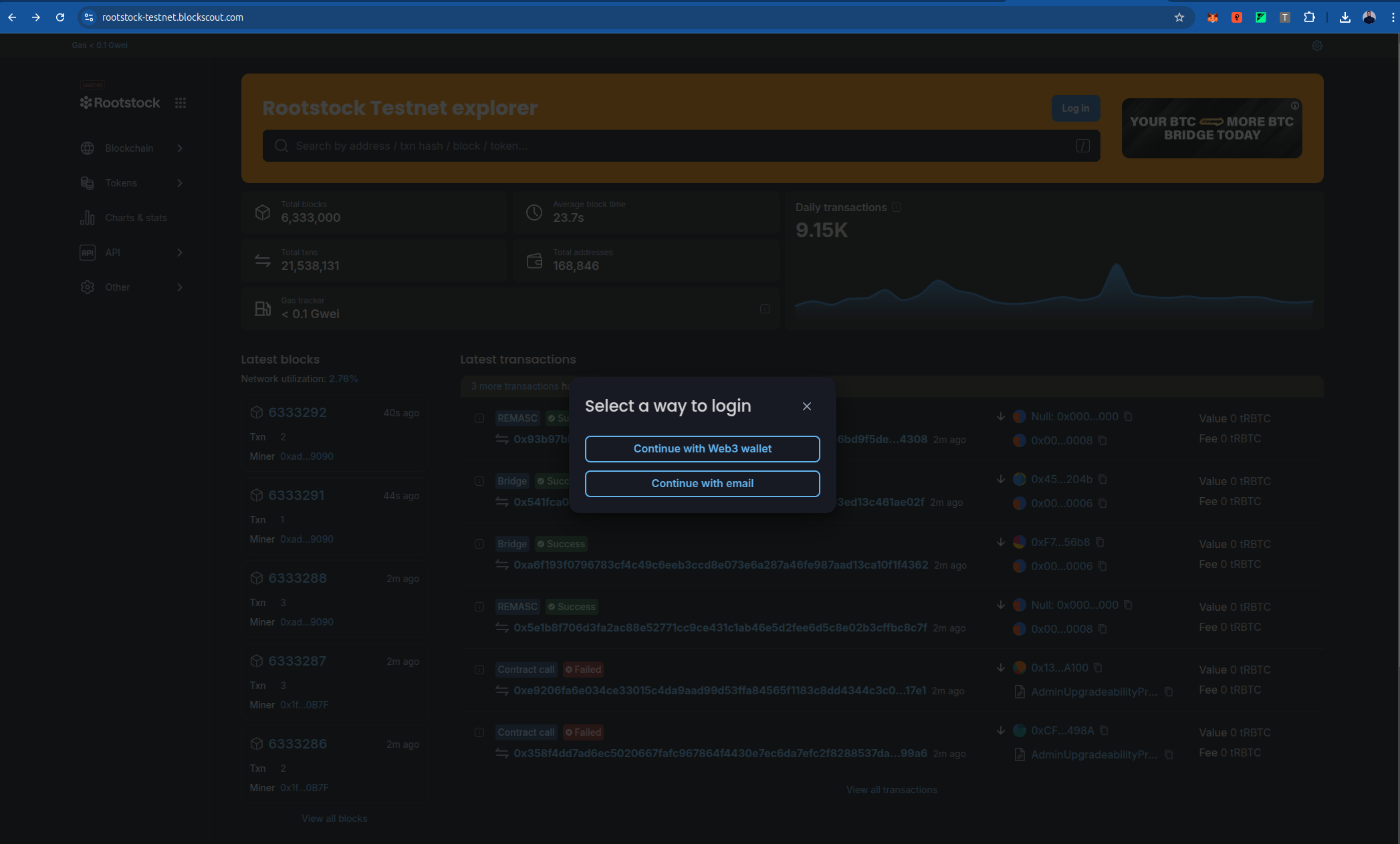Open the apps grid next to Rootstock logo
The width and height of the screenshot is (1400, 844).
pyautogui.click(x=181, y=103)
